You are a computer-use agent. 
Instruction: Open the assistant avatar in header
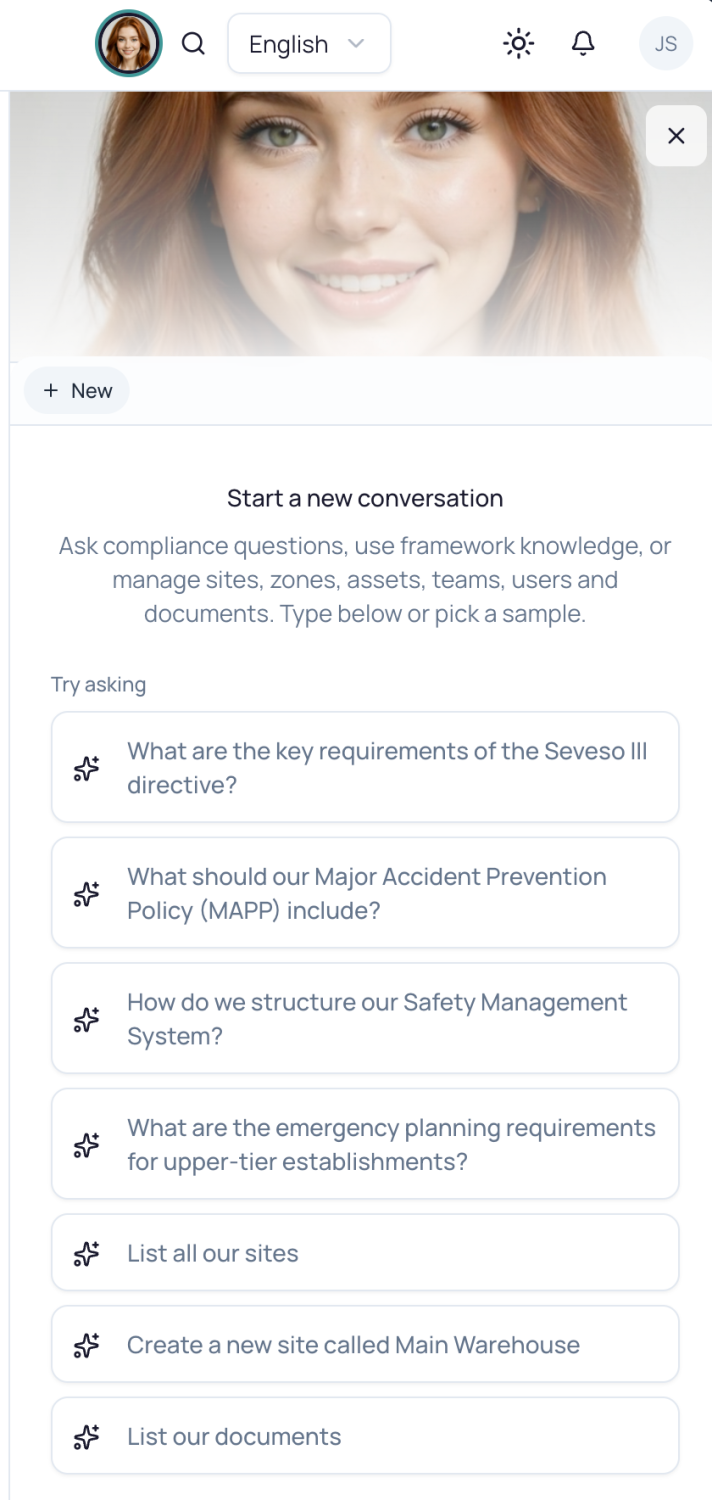[128, 44]
